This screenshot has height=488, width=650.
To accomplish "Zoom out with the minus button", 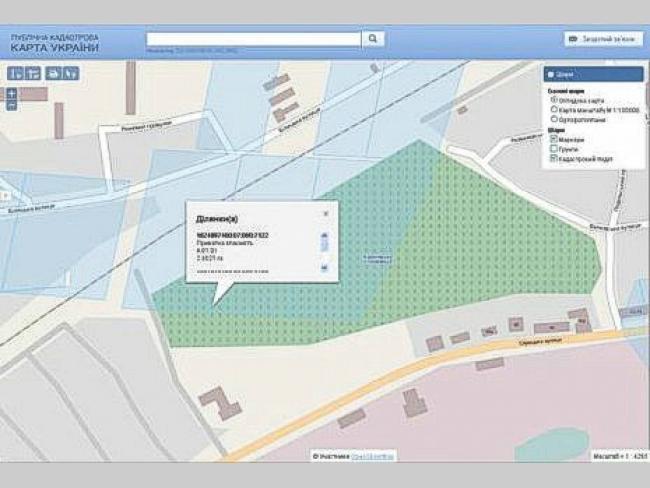I will [x=11, y=104].
